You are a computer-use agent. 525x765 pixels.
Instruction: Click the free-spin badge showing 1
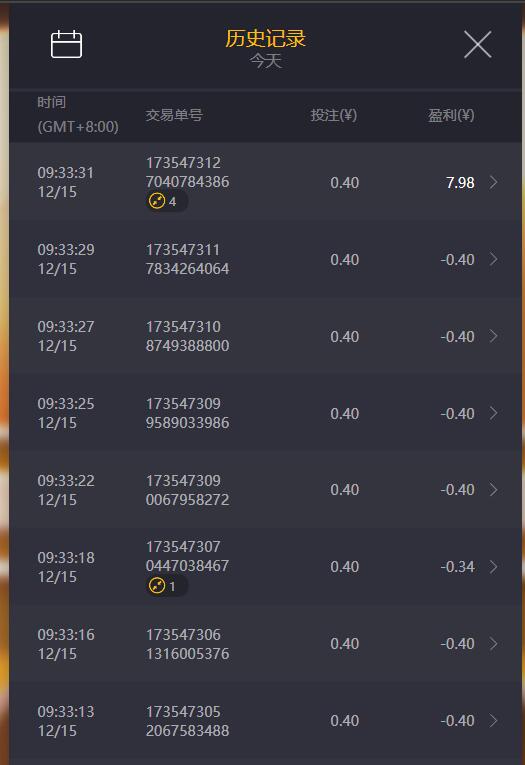tap(166, 585)
